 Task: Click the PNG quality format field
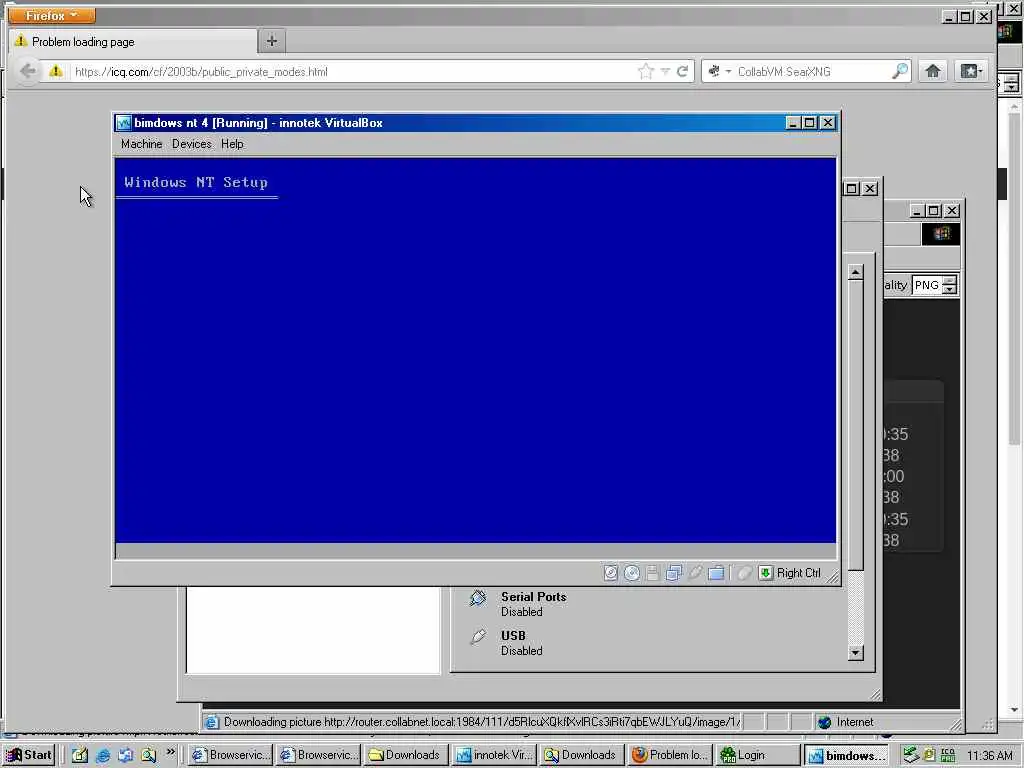927,285
